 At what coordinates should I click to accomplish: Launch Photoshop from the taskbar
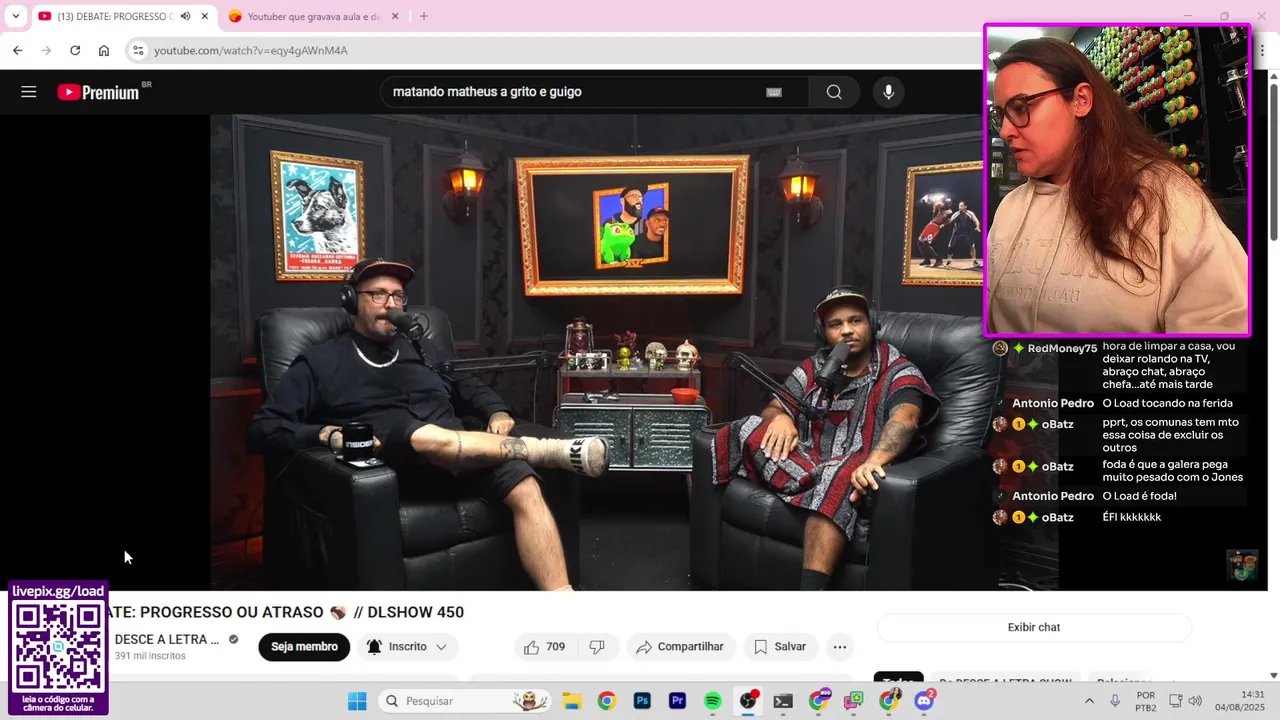[642, 701]
